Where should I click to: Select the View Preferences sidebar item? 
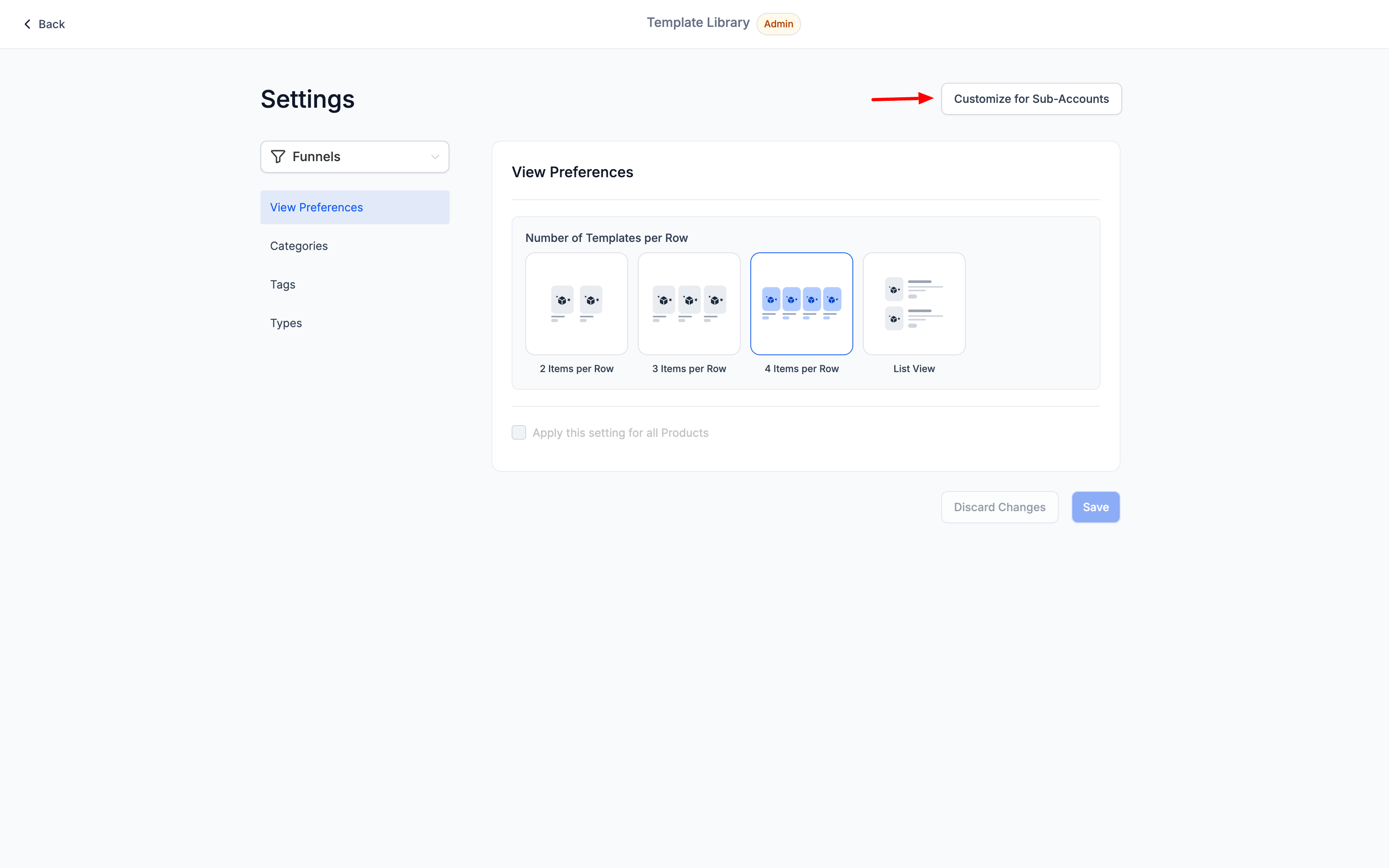pyautogui.click(x=316, y=207)
